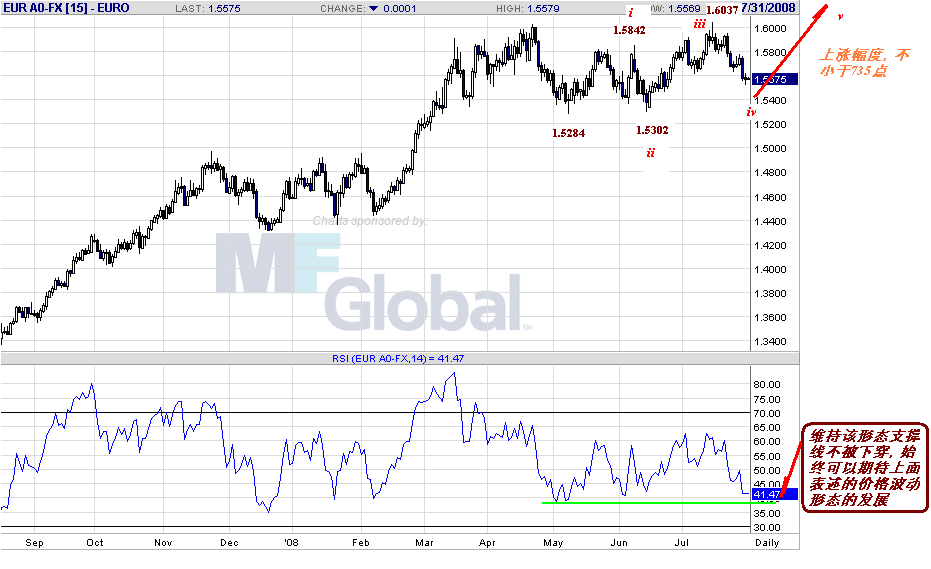Click the 'Oct' month label on time axis
Screen dimensions: 931x569
[94, 543]
